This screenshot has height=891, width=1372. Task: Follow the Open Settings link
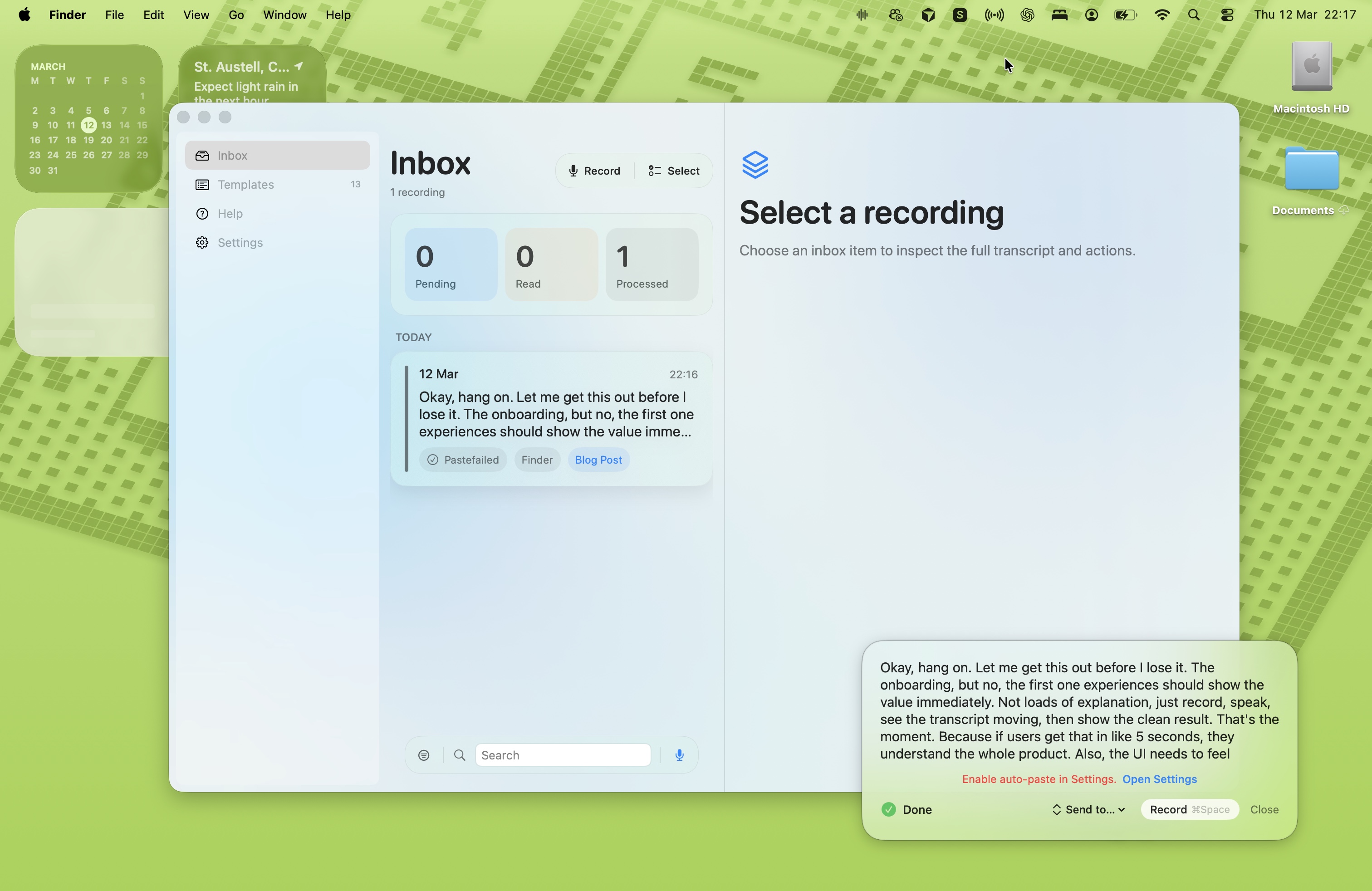(x=1159, y=778)
